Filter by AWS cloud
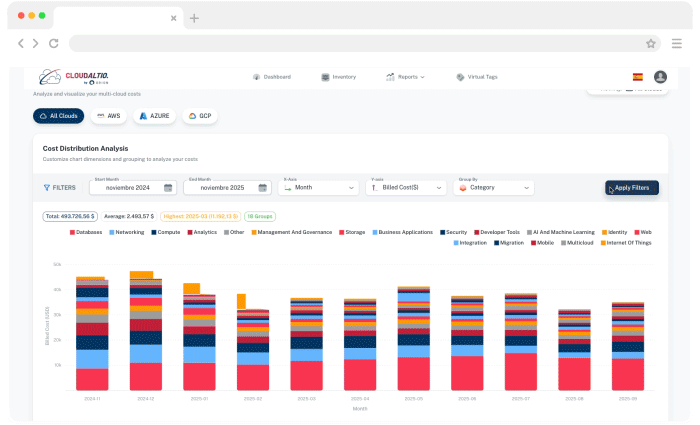The height and width of the screenshot is (425, 700). 108,116
